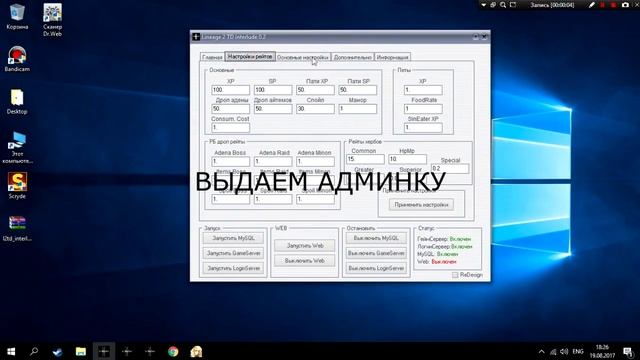
Task: Click the clock and date in taskbar
Action: coord(602,351)
